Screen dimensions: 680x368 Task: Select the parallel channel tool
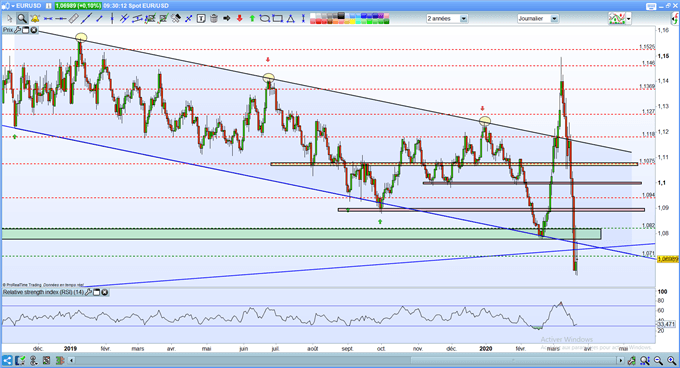tap(137, 18)
